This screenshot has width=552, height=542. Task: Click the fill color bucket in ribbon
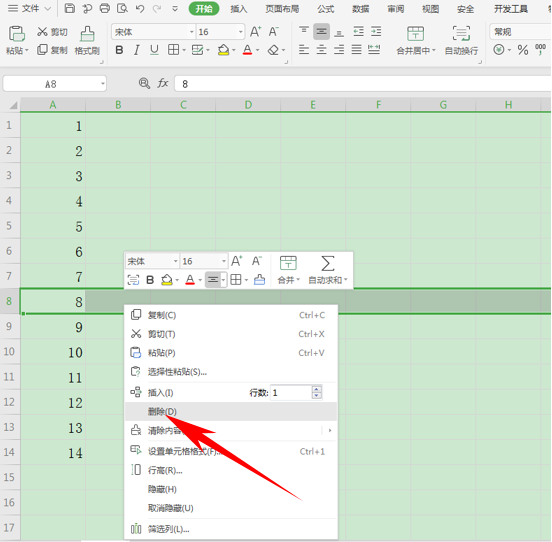pyautogui.click(x=223, y=50)
